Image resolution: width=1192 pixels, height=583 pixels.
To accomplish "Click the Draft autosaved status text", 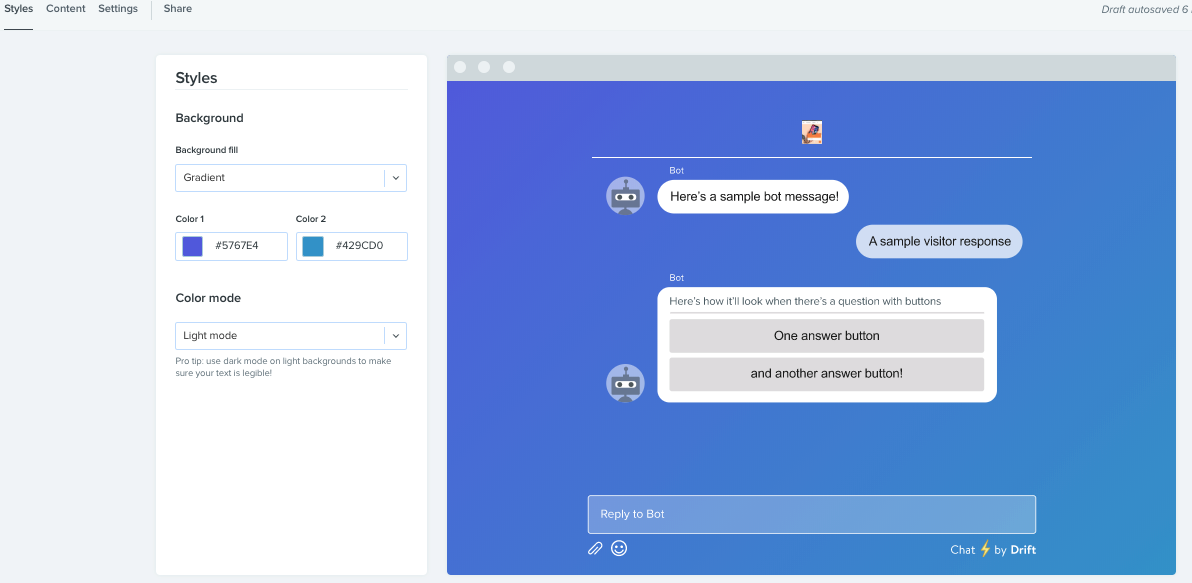I will (x=1146, y=10).
